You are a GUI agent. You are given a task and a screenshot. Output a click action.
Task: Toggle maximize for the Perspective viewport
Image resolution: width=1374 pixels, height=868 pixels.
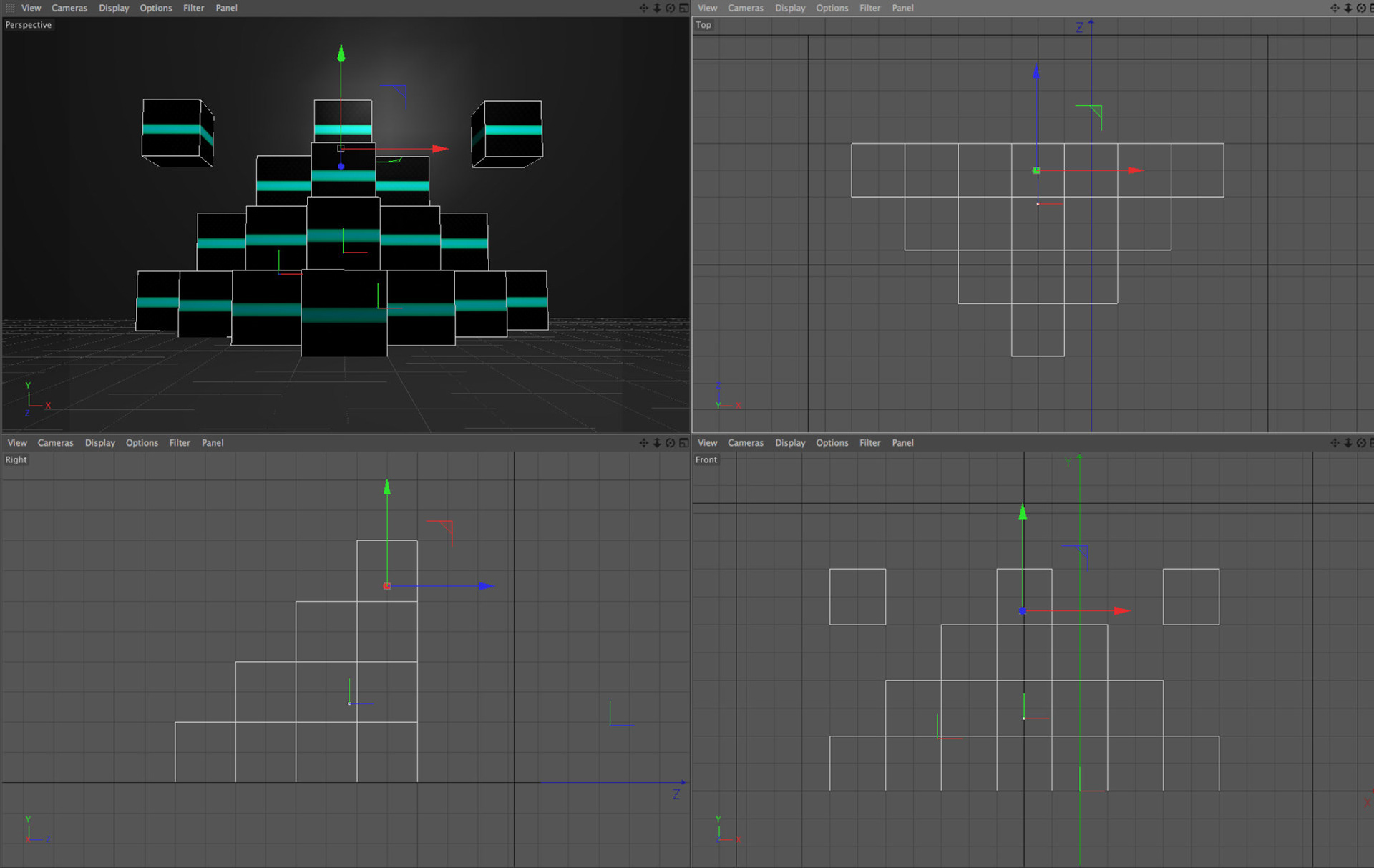coord(684,8)
